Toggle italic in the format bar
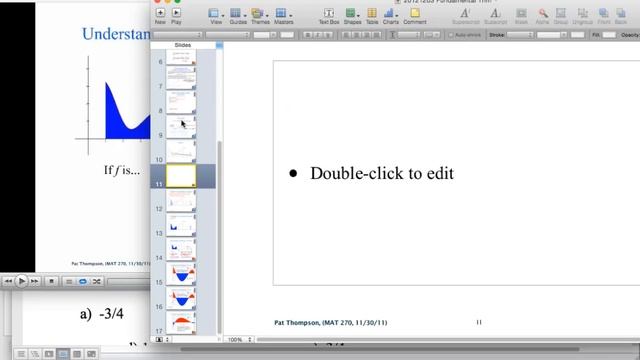The width and height of the screenshot is (640, 360). (318, 35)
